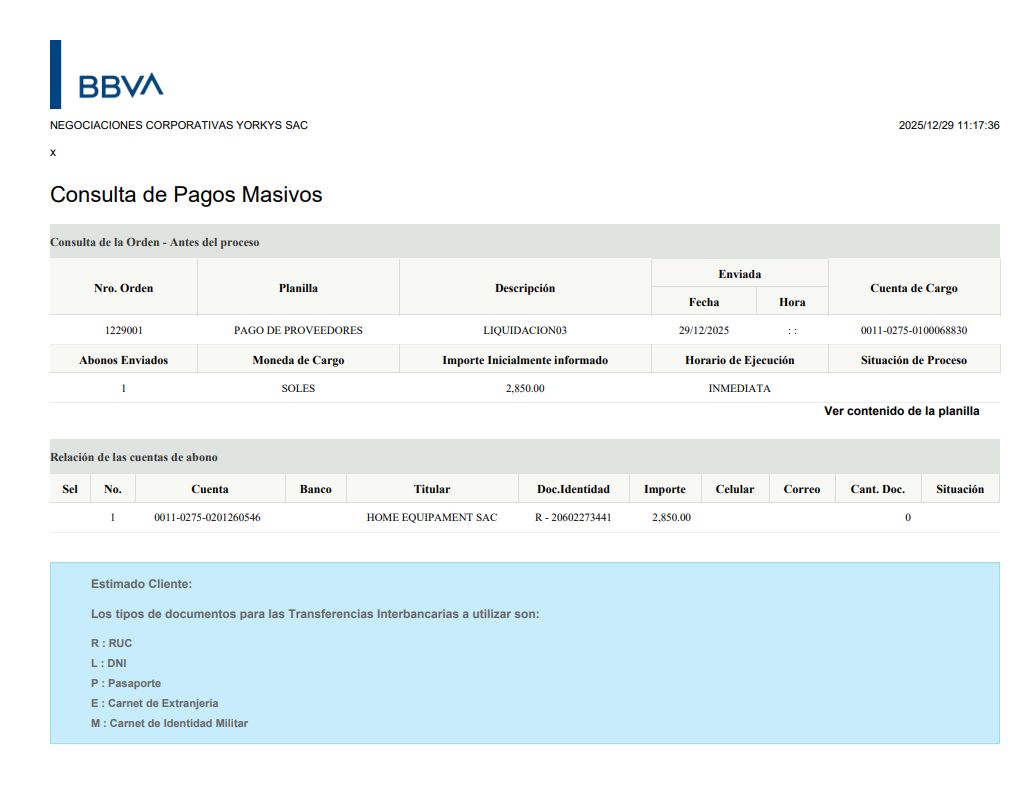This screenshot has height=789, width=1036.
Task: Select order number 1229001
Action: tap(124, 330)
